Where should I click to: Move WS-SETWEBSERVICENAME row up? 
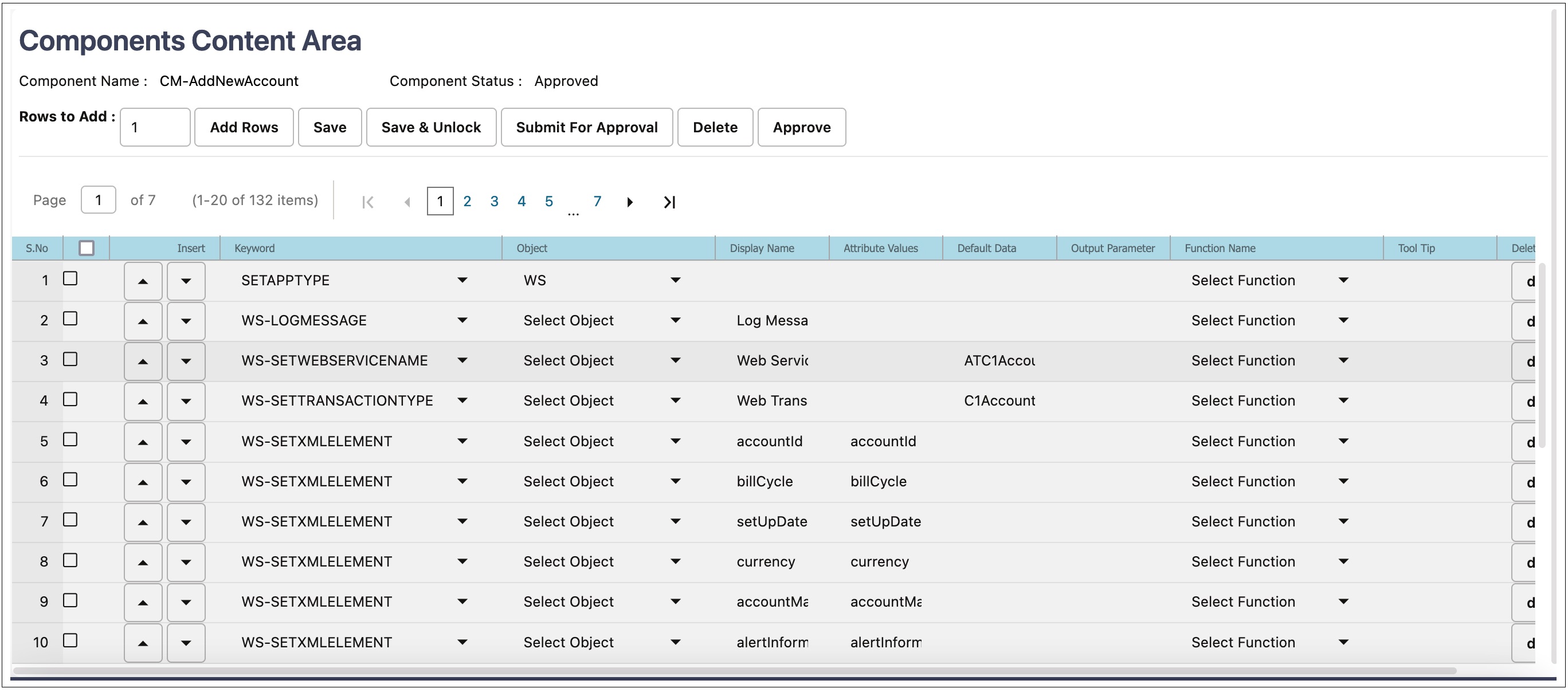click(x=143, y=361)
